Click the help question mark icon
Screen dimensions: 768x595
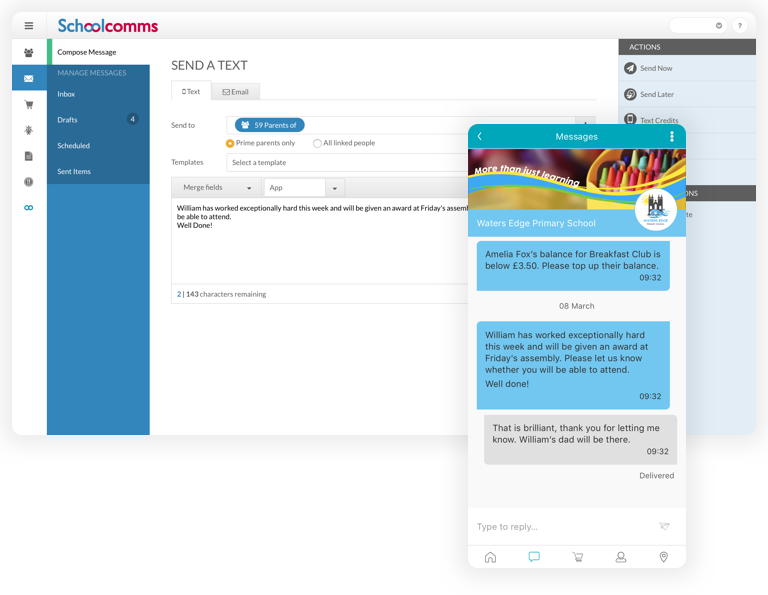[x=740, y=25]
